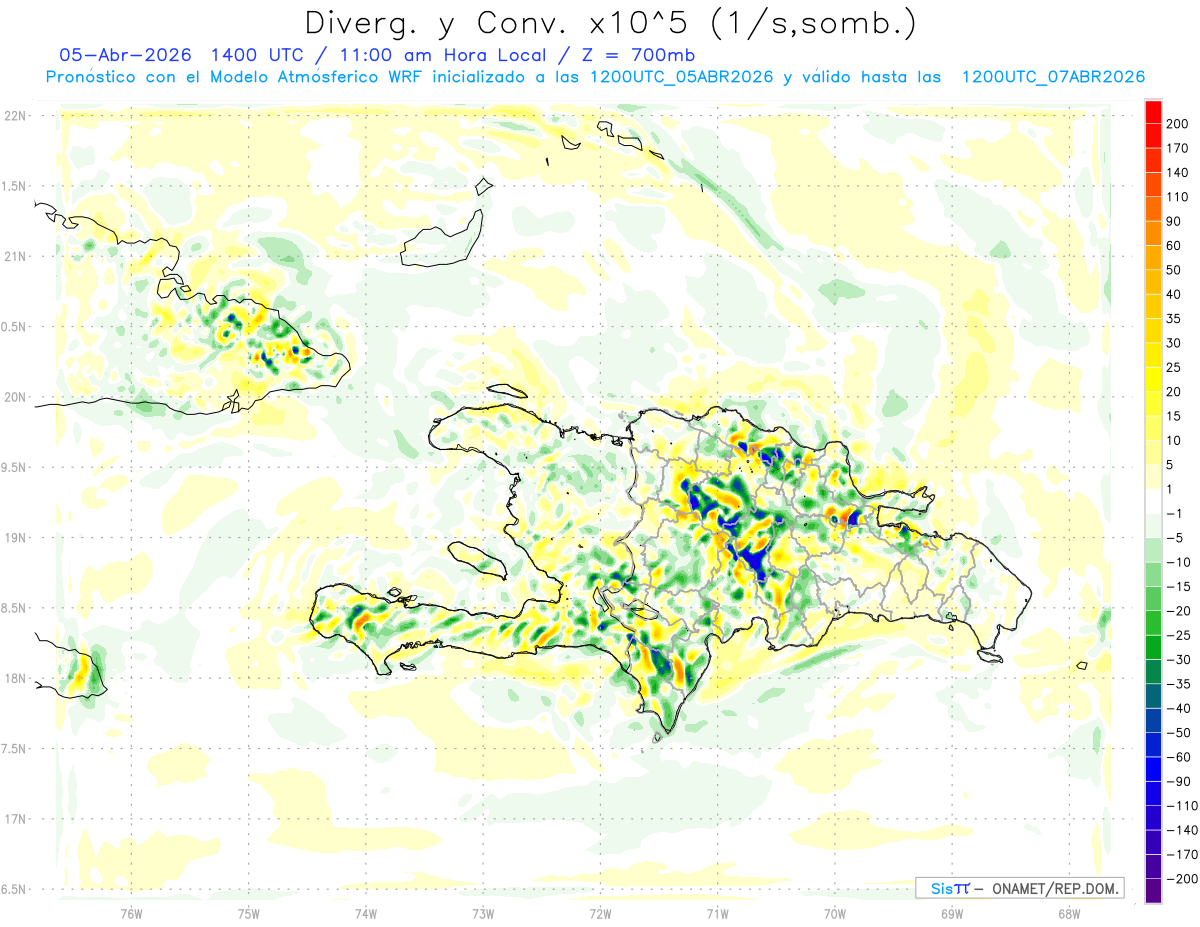1200x927 pixels.
Task: Click the 17N latitude axis label
Action: click(15, 819)
